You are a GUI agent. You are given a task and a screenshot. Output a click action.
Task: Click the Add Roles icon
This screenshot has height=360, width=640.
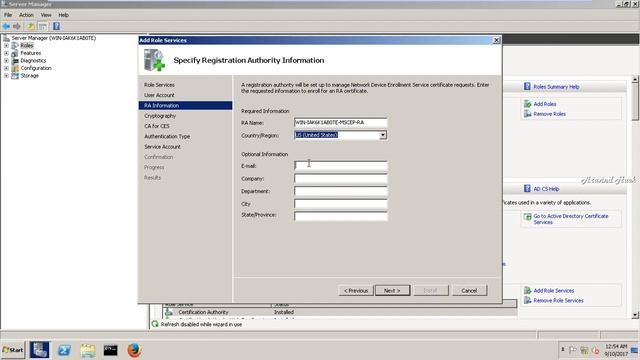click(527, 104)
